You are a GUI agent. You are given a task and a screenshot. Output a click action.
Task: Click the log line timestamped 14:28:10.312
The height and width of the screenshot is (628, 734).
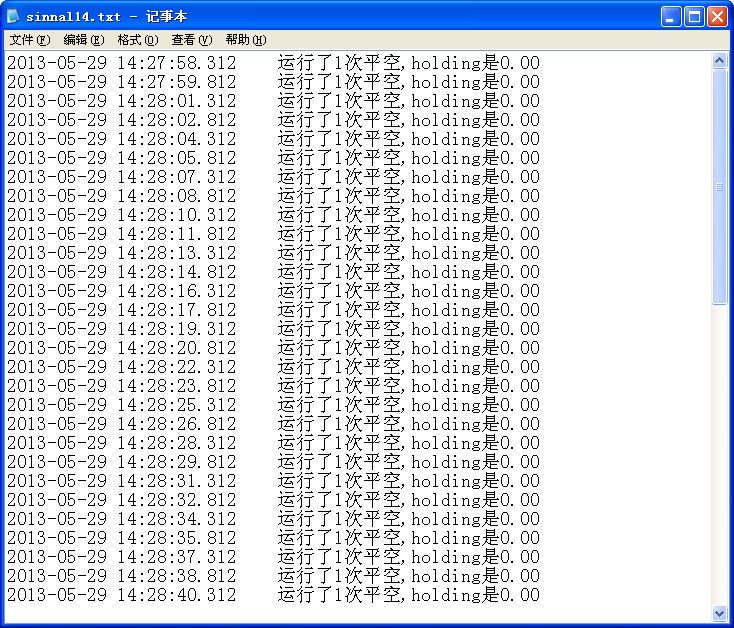pos(273,215)
